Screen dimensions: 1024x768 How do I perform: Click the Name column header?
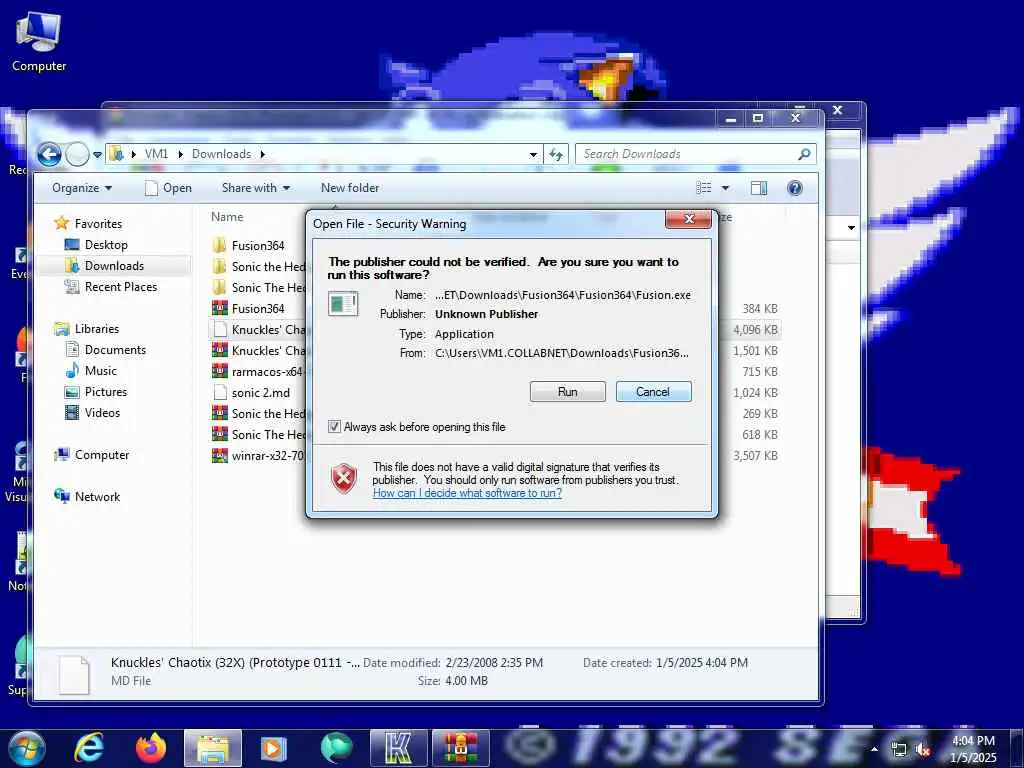click(227, 217)
